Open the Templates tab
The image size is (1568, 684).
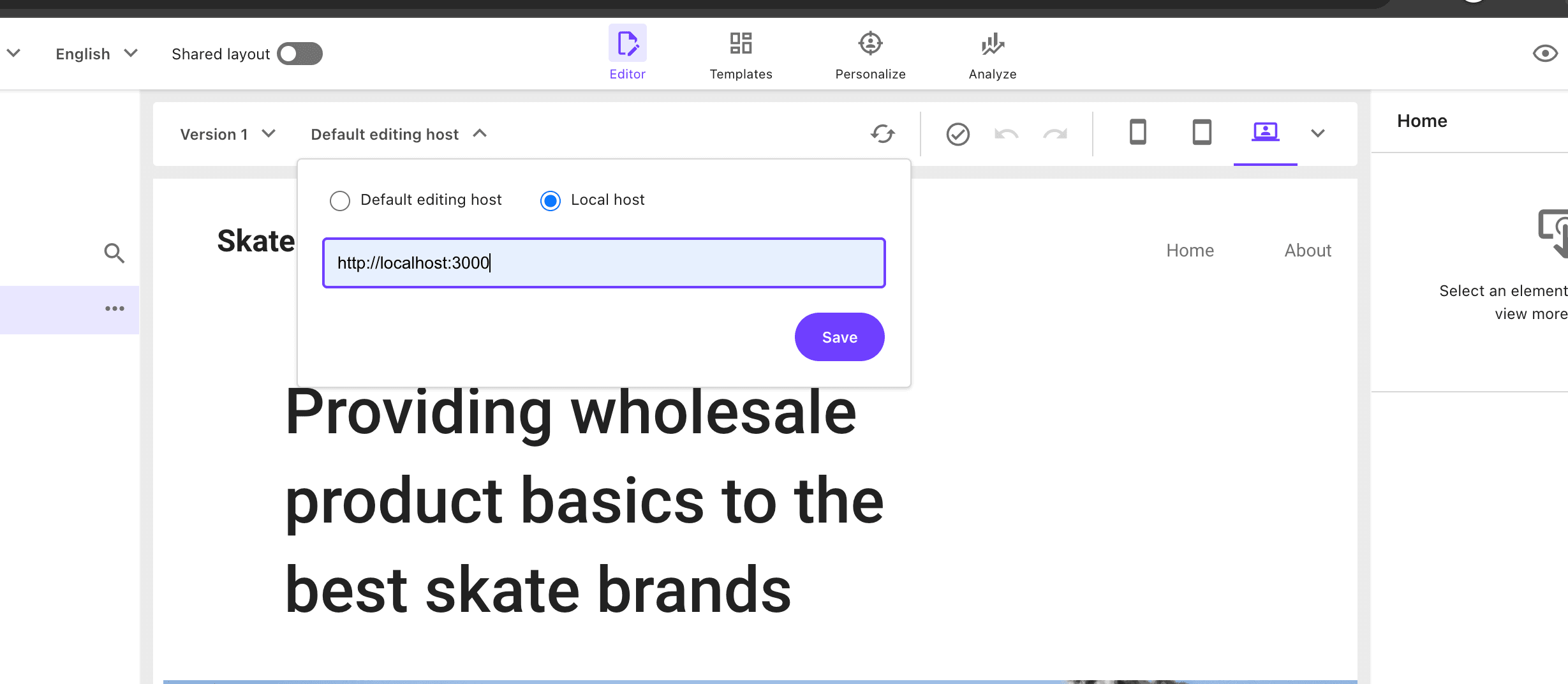click(x=741, y=54)
